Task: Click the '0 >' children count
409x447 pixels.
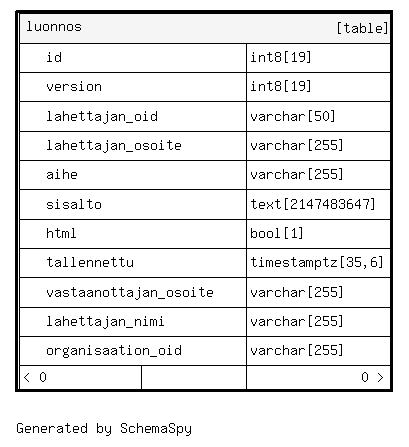Action: (372, 377)
